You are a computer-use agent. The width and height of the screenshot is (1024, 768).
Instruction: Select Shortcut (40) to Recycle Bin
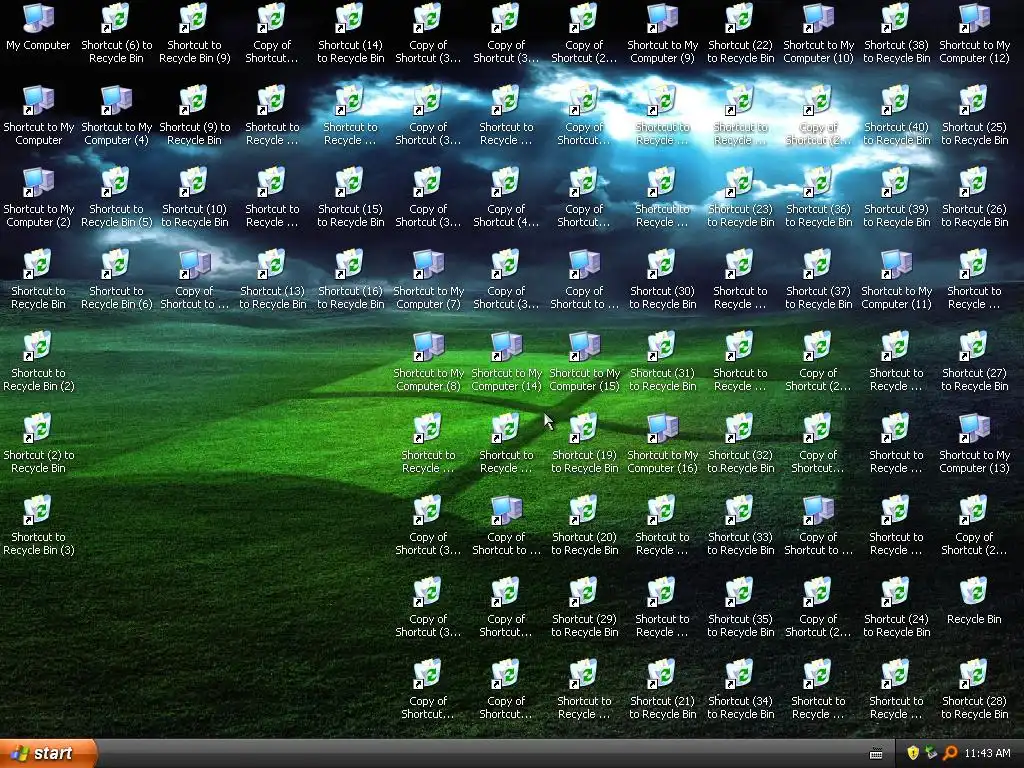tap(896, 116)
